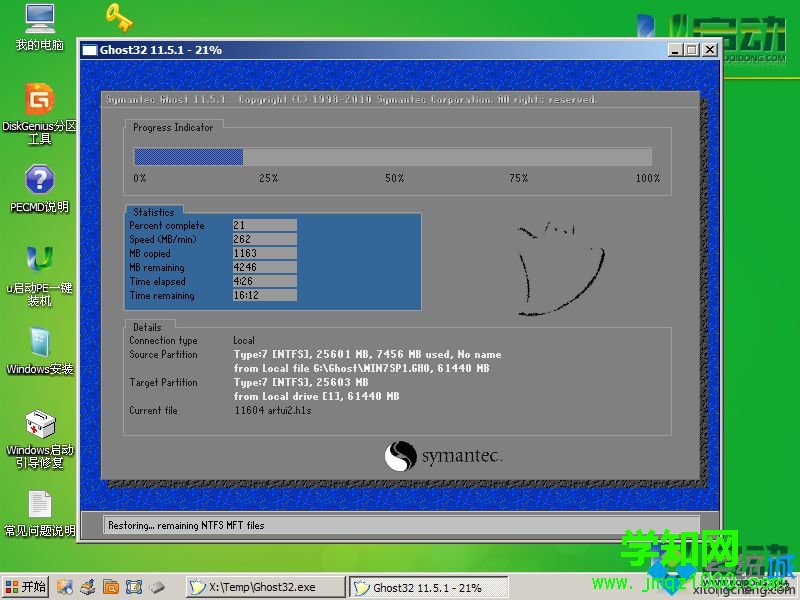Open Windows启动引导修复 icon
Viewport: 800px width, 600px height.
(39, 439)
